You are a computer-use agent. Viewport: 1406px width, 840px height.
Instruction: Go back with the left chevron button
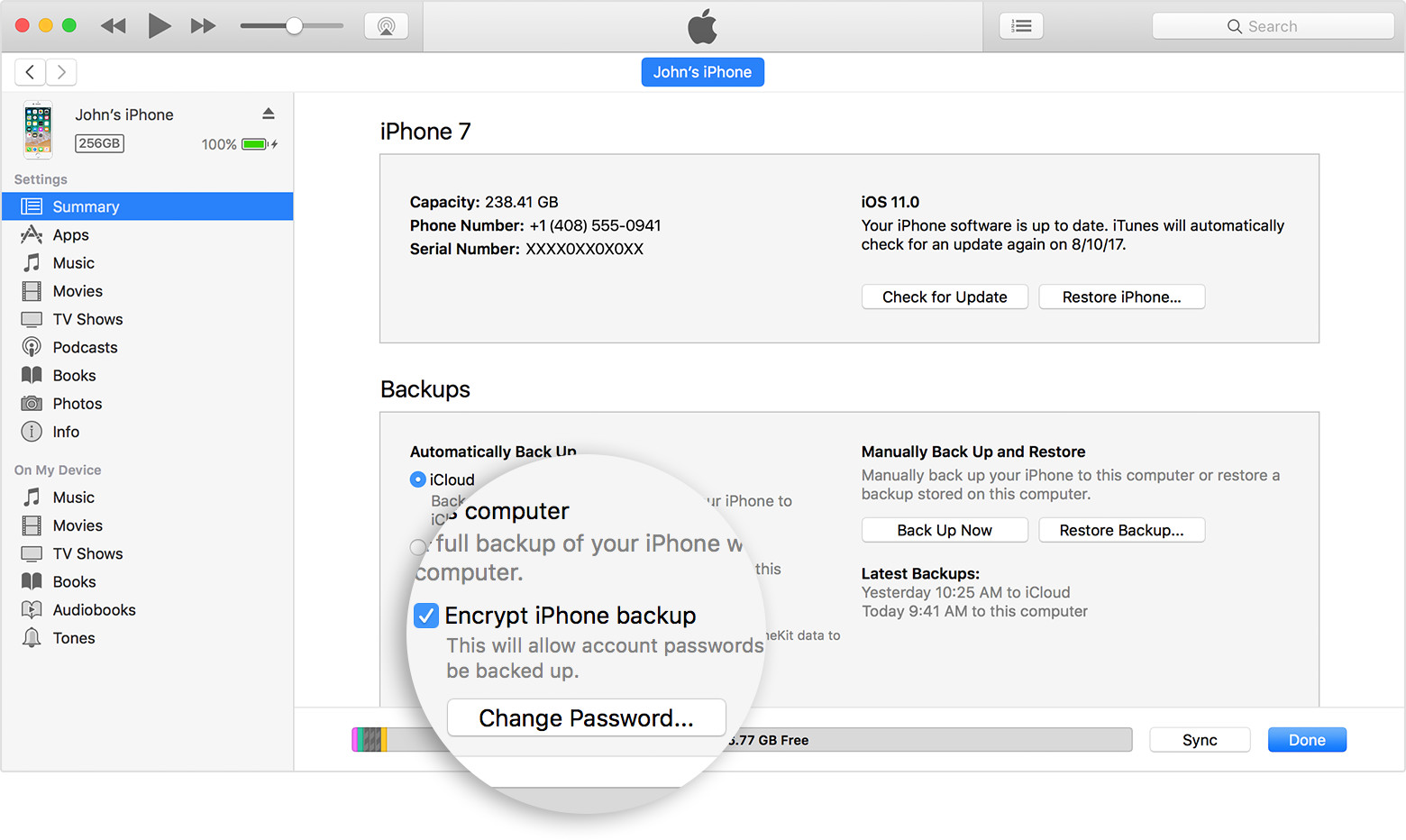(x=30, y=72)
